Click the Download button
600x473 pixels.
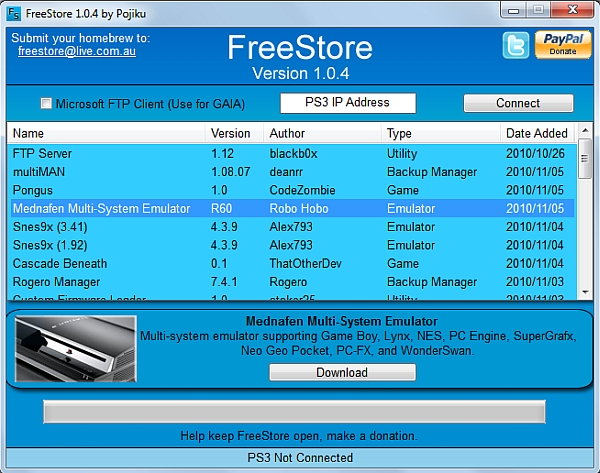click(342, 372)
